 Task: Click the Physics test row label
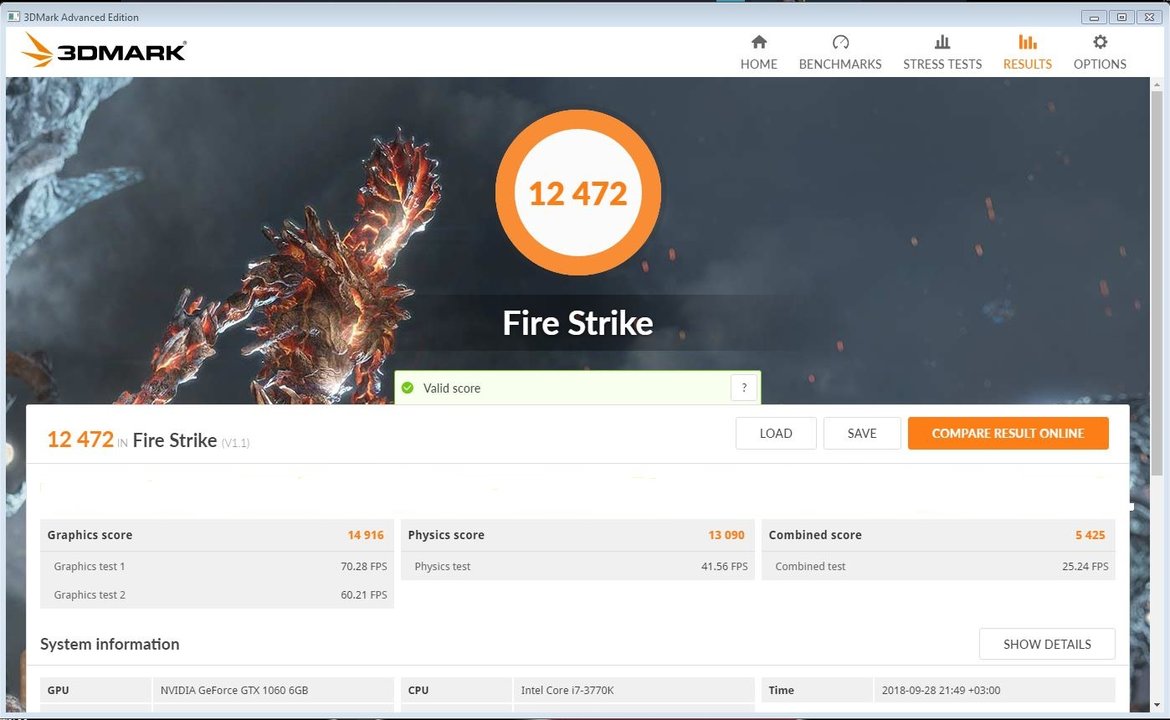click(x=442, y=566)
